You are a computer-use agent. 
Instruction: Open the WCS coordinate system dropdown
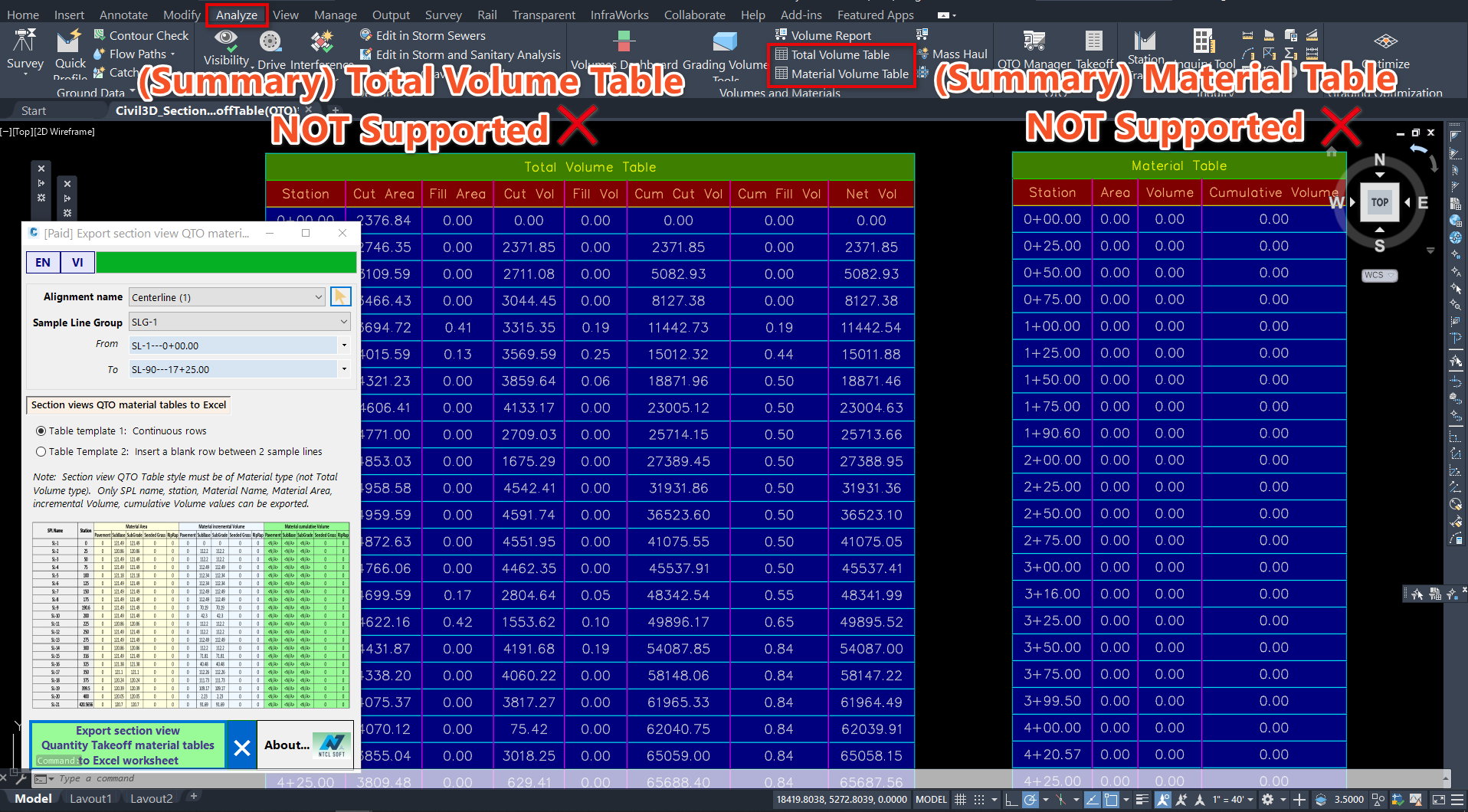[x=1379, y=275]
